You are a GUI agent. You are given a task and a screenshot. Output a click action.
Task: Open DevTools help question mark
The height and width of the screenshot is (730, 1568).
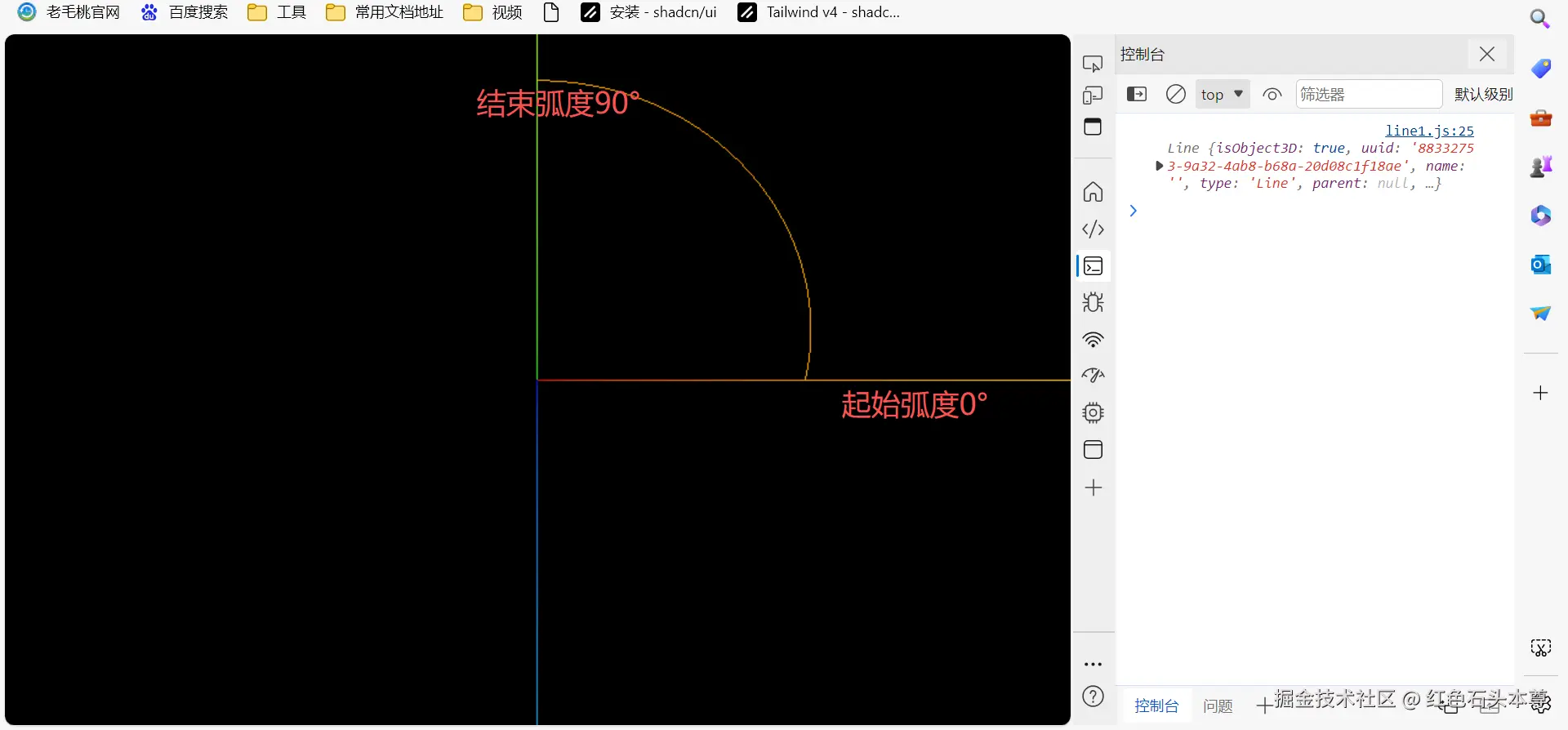coord(1093,697)
